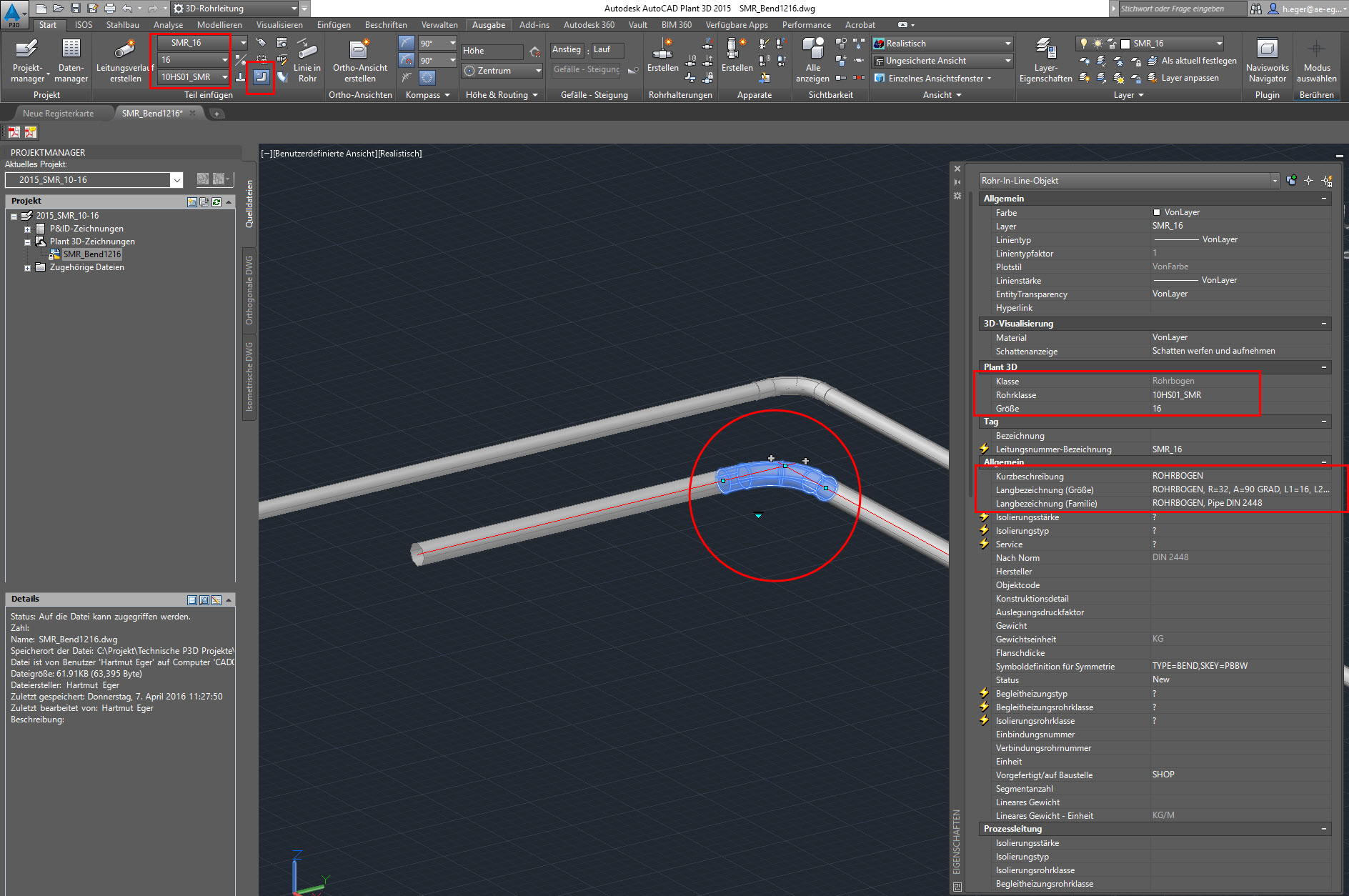Open the Neue Registerkarte file tab
The height and width of the screenshot is (896, 1349).
click(x=58, y=114)
